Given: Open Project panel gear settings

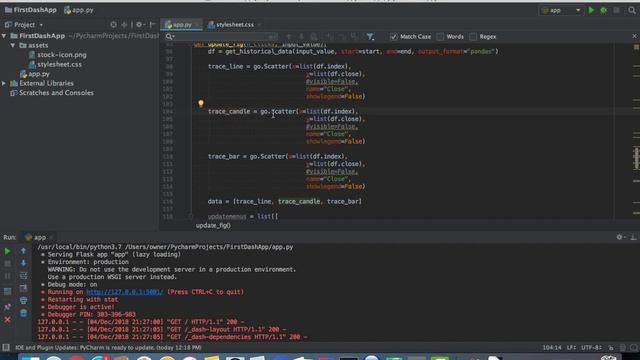Looking at the screenshot, I should coord(139,25).
